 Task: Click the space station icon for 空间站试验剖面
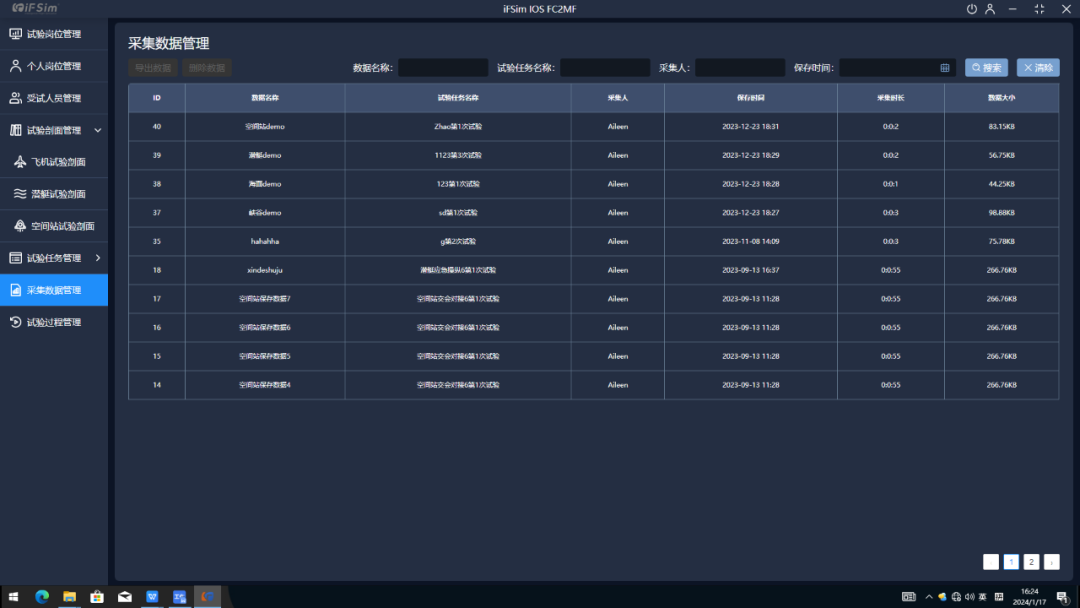pos(20,226)
